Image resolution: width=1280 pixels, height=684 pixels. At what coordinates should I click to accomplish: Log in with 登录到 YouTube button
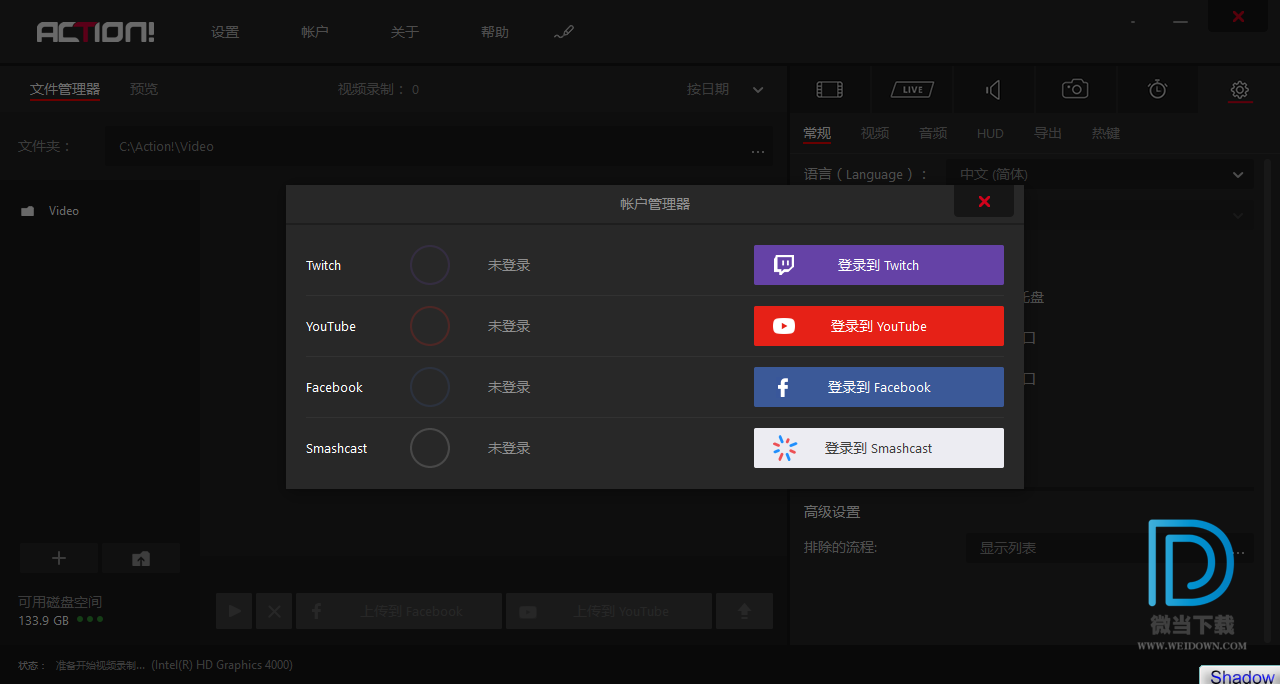pos(879,326)
